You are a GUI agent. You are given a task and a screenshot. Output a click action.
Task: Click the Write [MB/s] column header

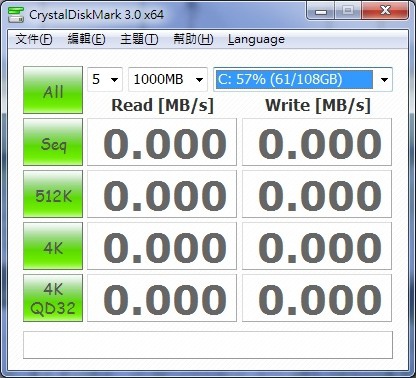(x=318, y=105)
